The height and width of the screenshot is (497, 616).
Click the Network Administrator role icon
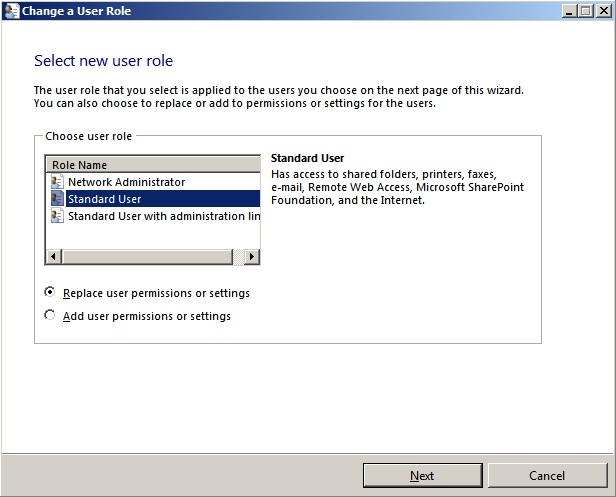57,182
